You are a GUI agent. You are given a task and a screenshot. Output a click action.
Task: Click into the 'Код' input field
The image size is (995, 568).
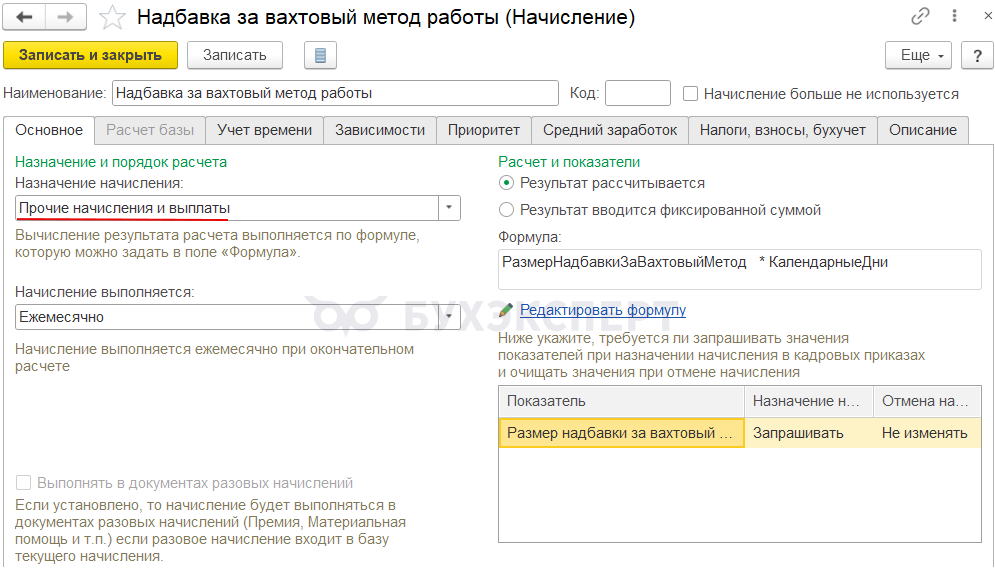coord(638,94)
